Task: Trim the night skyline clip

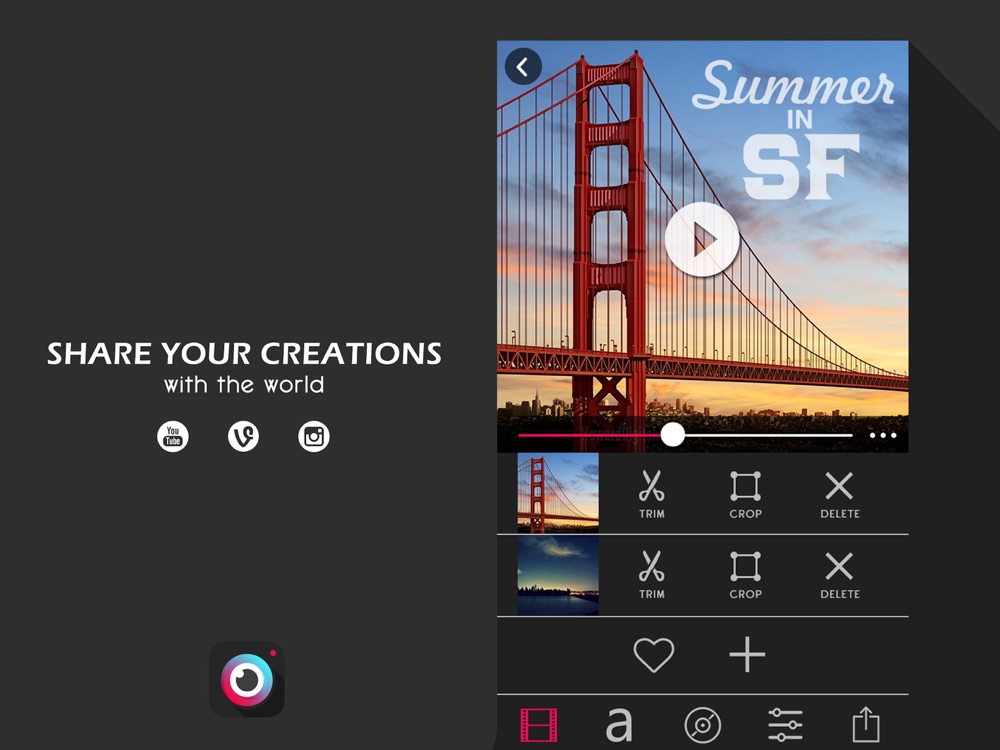Action: click(651, 575)
